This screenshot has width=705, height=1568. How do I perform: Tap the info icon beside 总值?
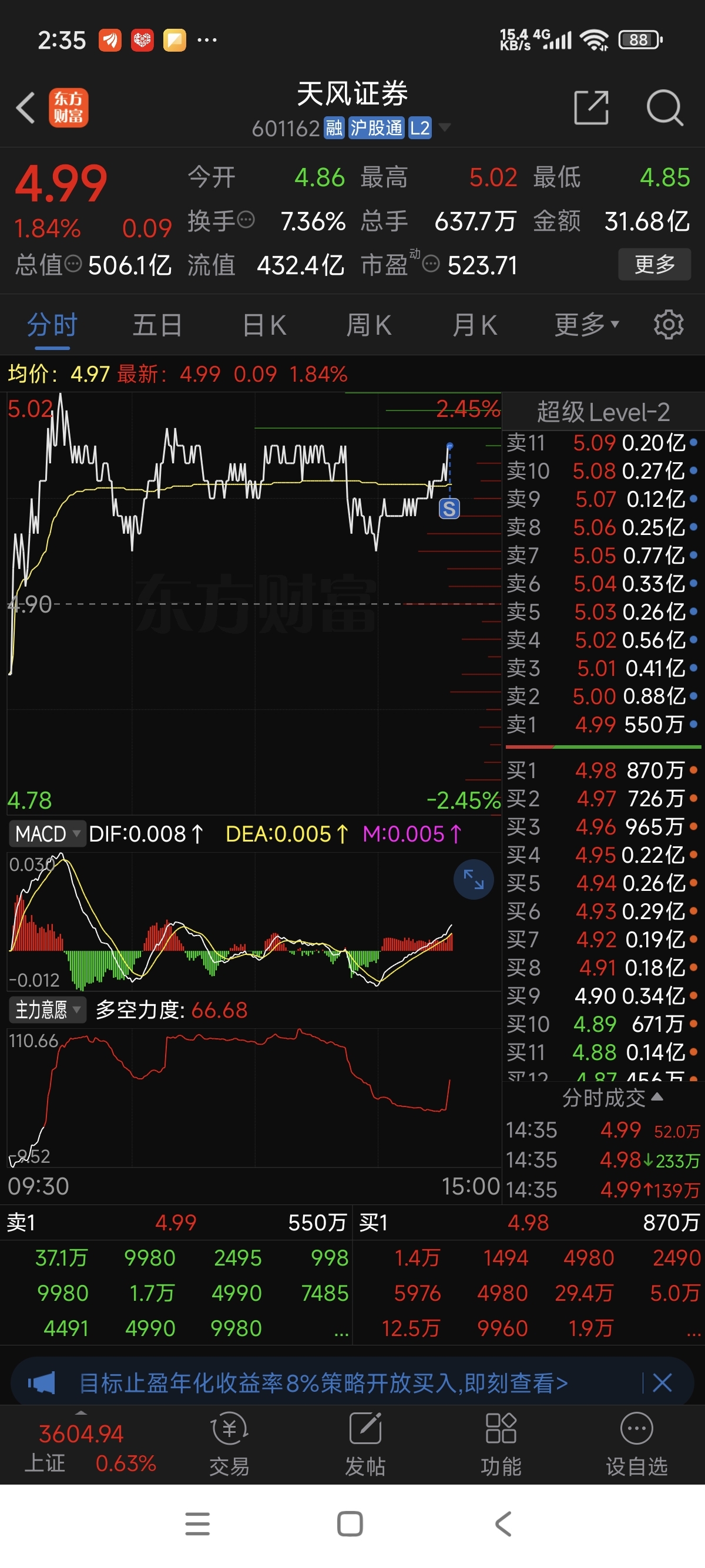[72, 264]
